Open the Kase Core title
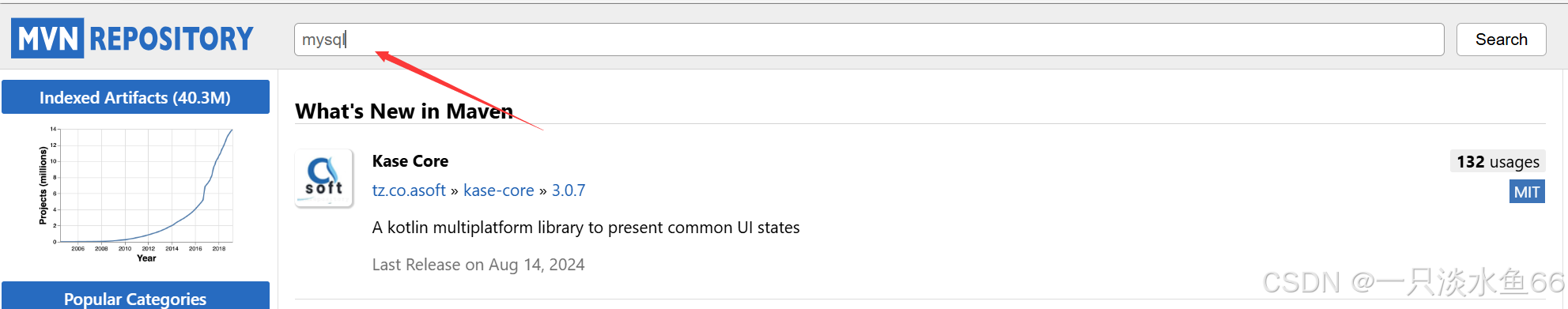1568x309 pixels. 410,161
